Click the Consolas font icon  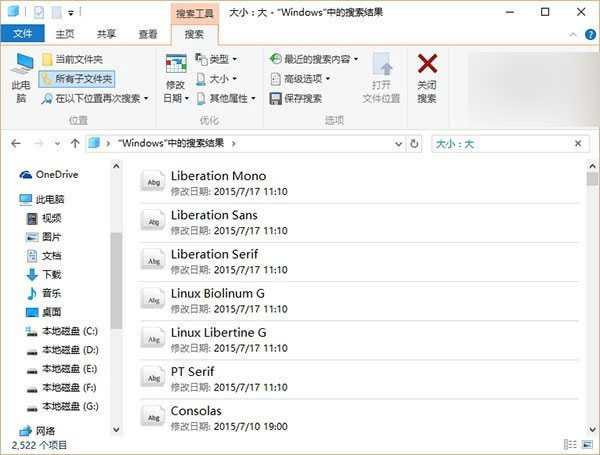coord(153,417)
